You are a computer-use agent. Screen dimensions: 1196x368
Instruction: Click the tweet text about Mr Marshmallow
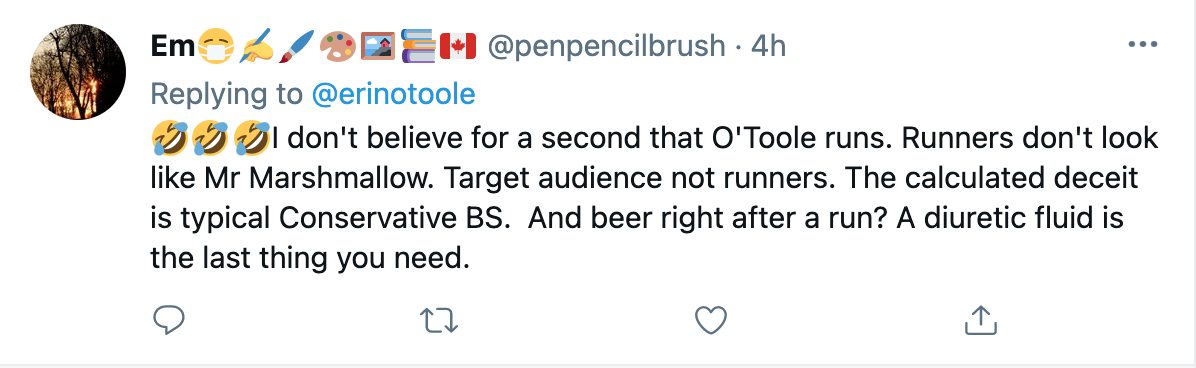[655, 199]
